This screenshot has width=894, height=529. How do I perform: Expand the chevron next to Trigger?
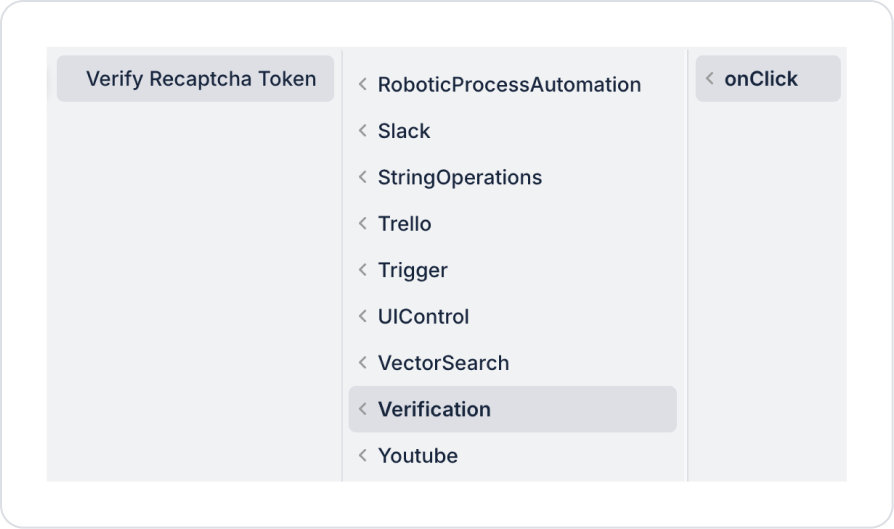[363, 270]
